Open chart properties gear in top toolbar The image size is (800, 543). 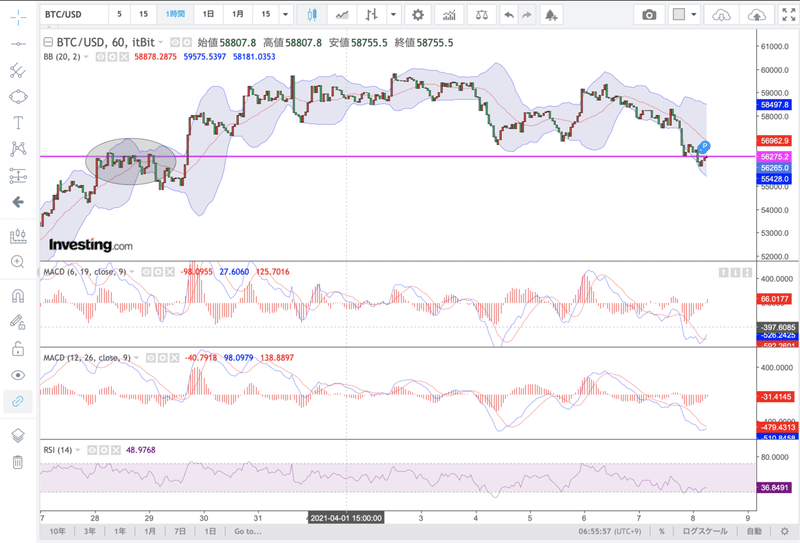(x=418, y=15)
